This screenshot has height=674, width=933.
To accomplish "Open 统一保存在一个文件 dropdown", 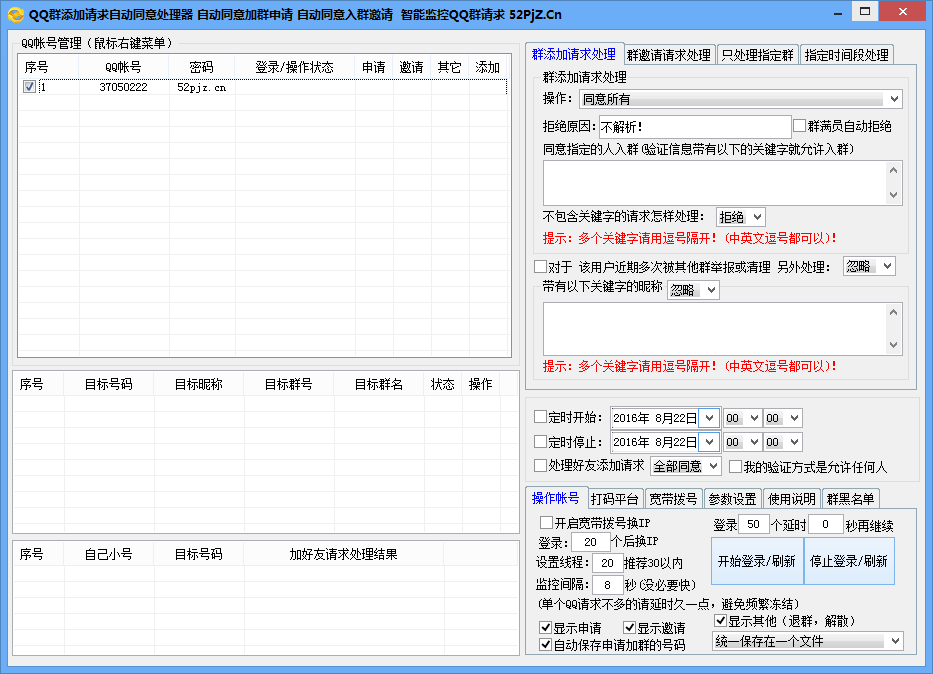I will 807,641.
